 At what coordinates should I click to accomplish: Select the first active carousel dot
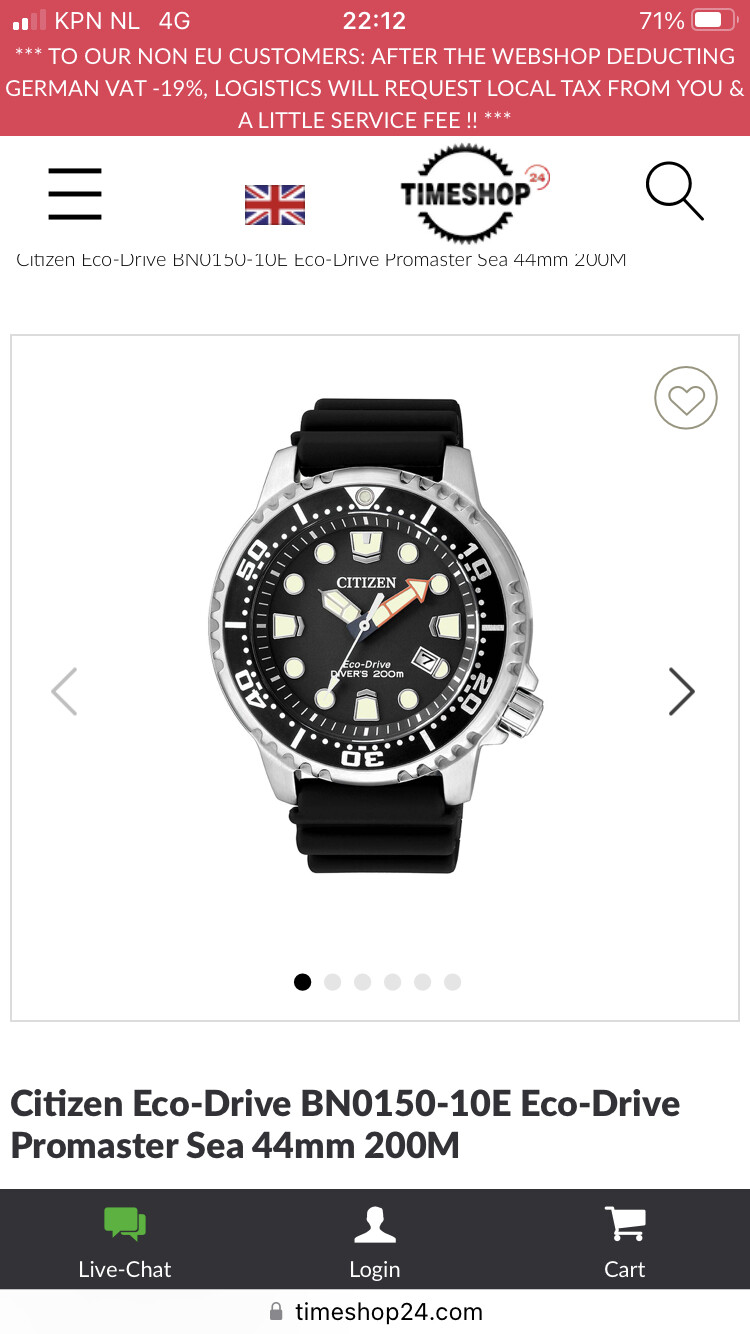tap(303, 982)
